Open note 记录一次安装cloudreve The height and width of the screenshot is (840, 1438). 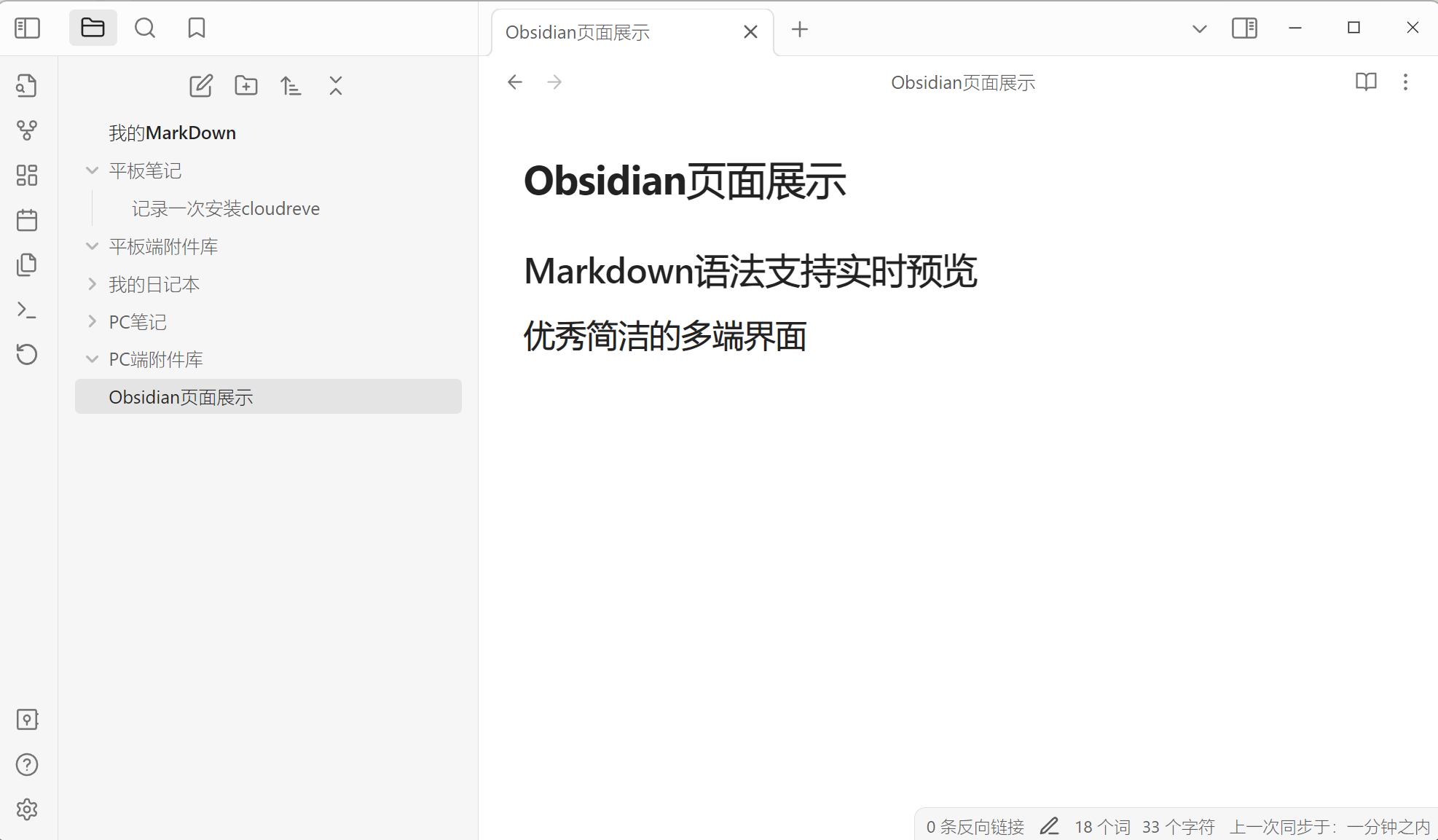tap(226, 208)
